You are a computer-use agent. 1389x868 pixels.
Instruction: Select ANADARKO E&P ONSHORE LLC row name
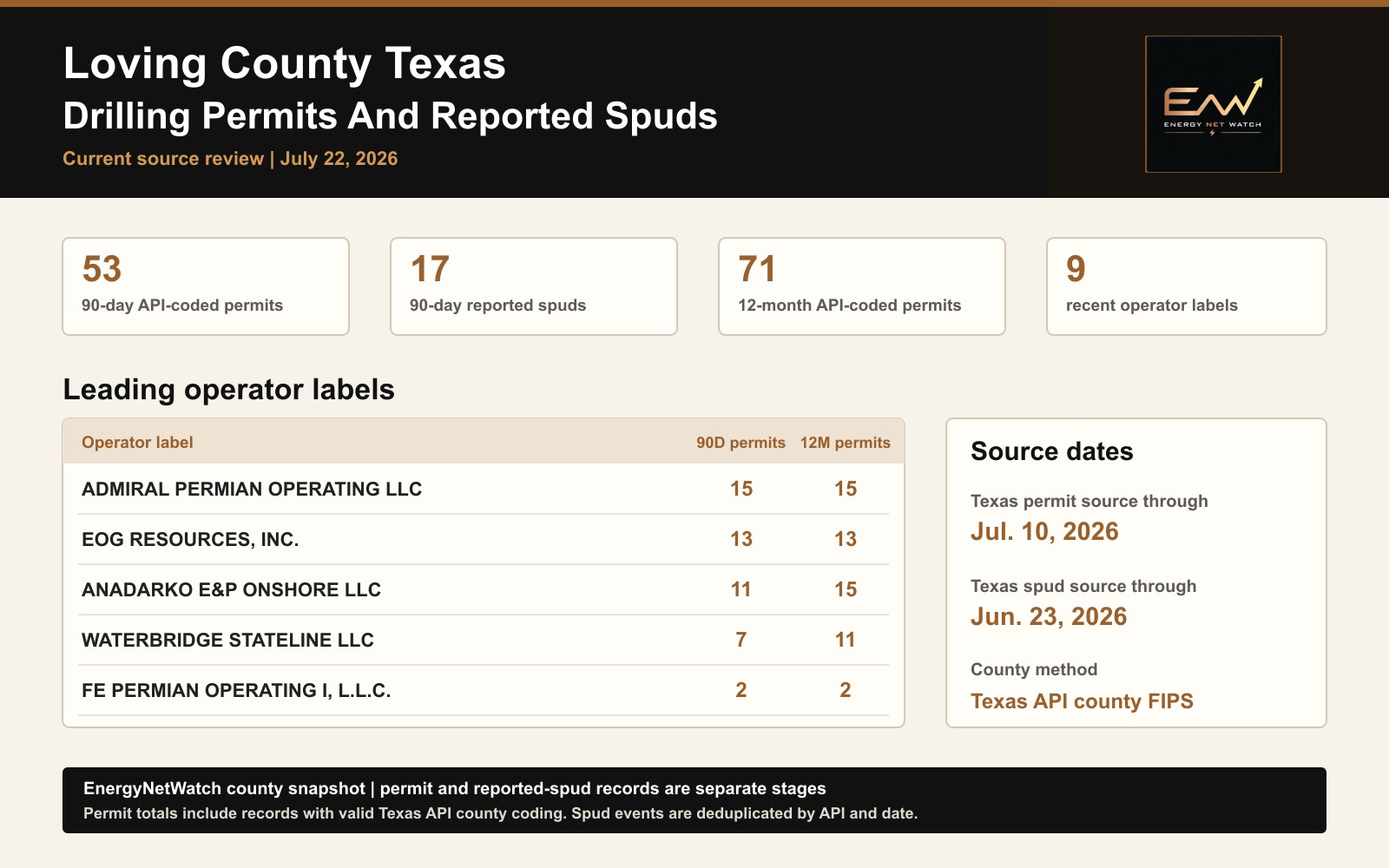pyautogui.click(x=232, y=590)
